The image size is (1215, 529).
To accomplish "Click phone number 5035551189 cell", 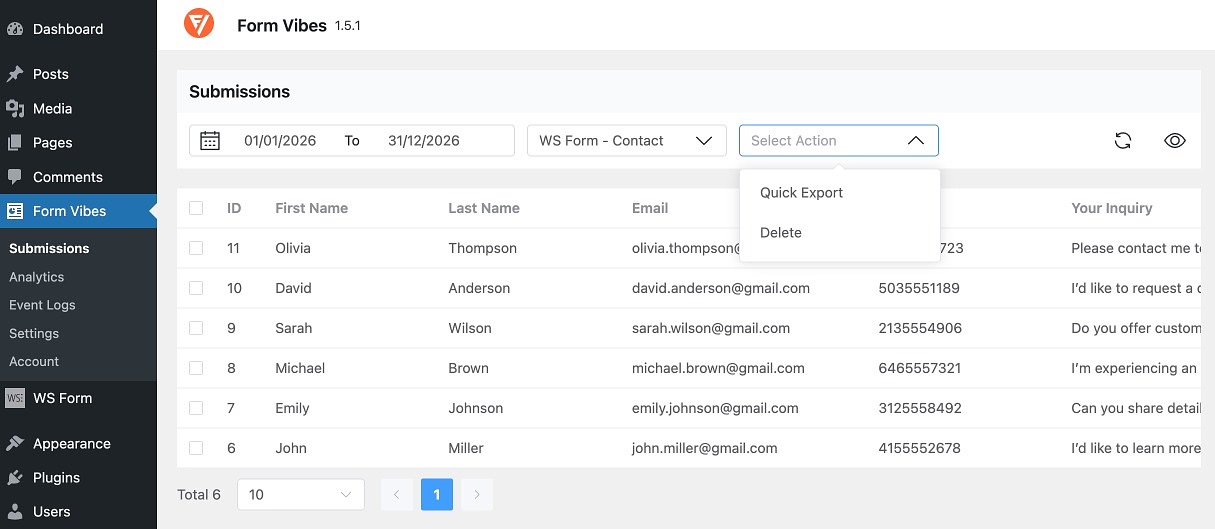I will coord(919,288).
